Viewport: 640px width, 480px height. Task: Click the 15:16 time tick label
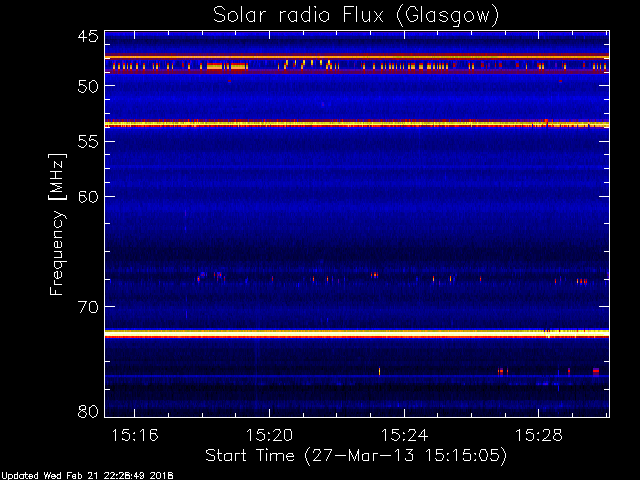(135, 435)
